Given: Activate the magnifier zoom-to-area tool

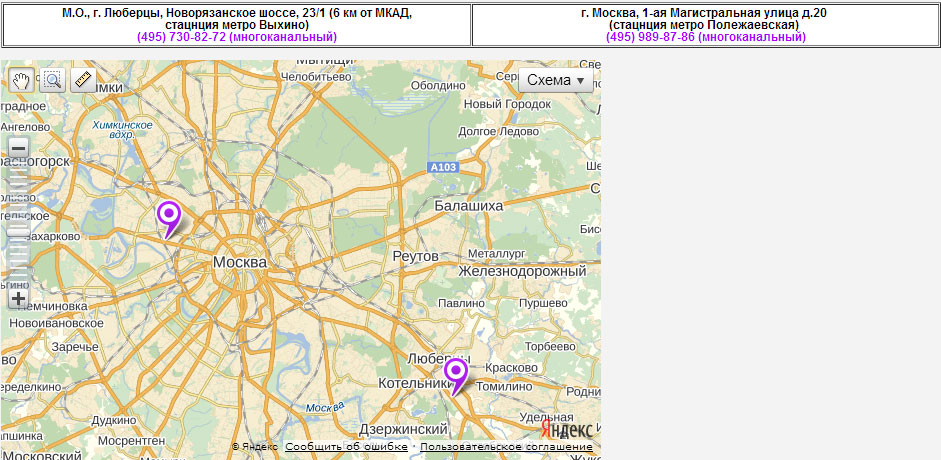Looking at the screenshot, I should coord(52,80).
